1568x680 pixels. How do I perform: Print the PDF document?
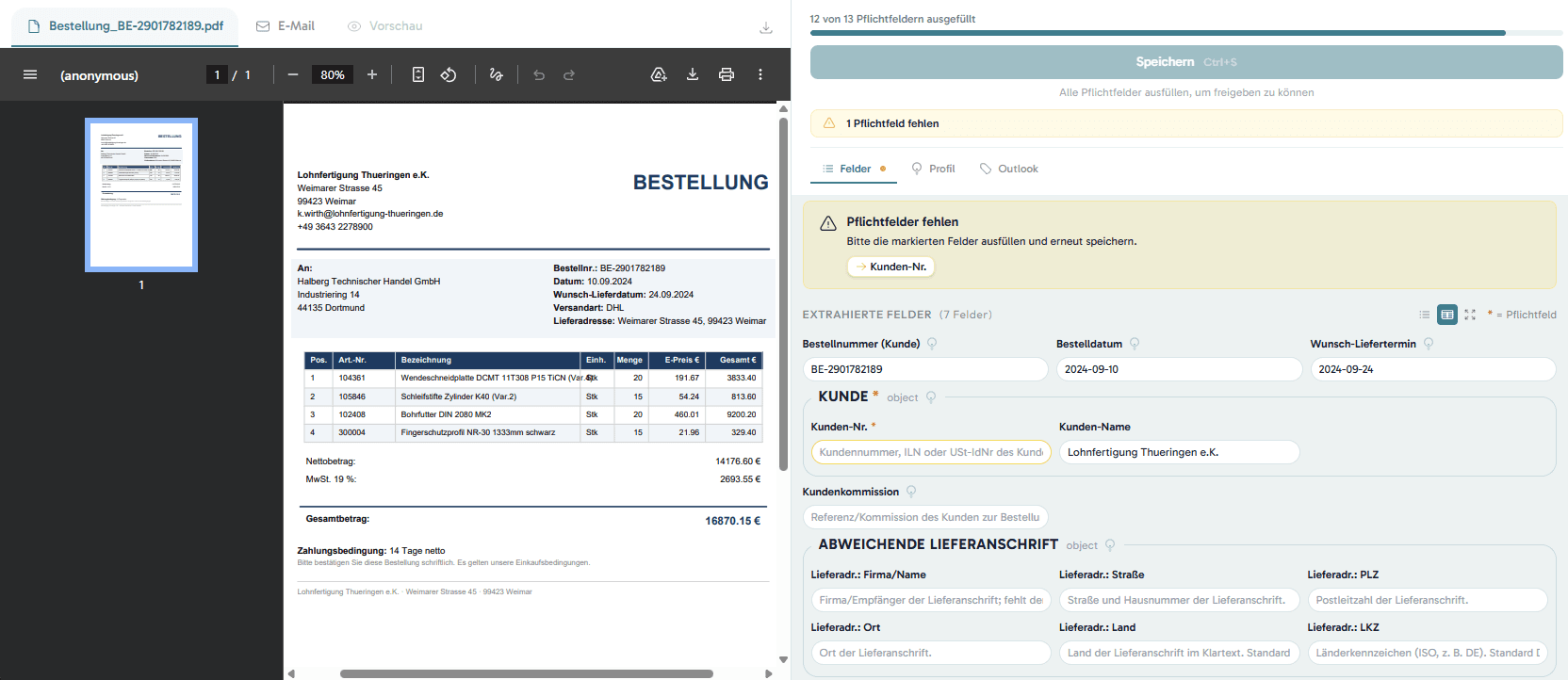click(x=727, y=74)
